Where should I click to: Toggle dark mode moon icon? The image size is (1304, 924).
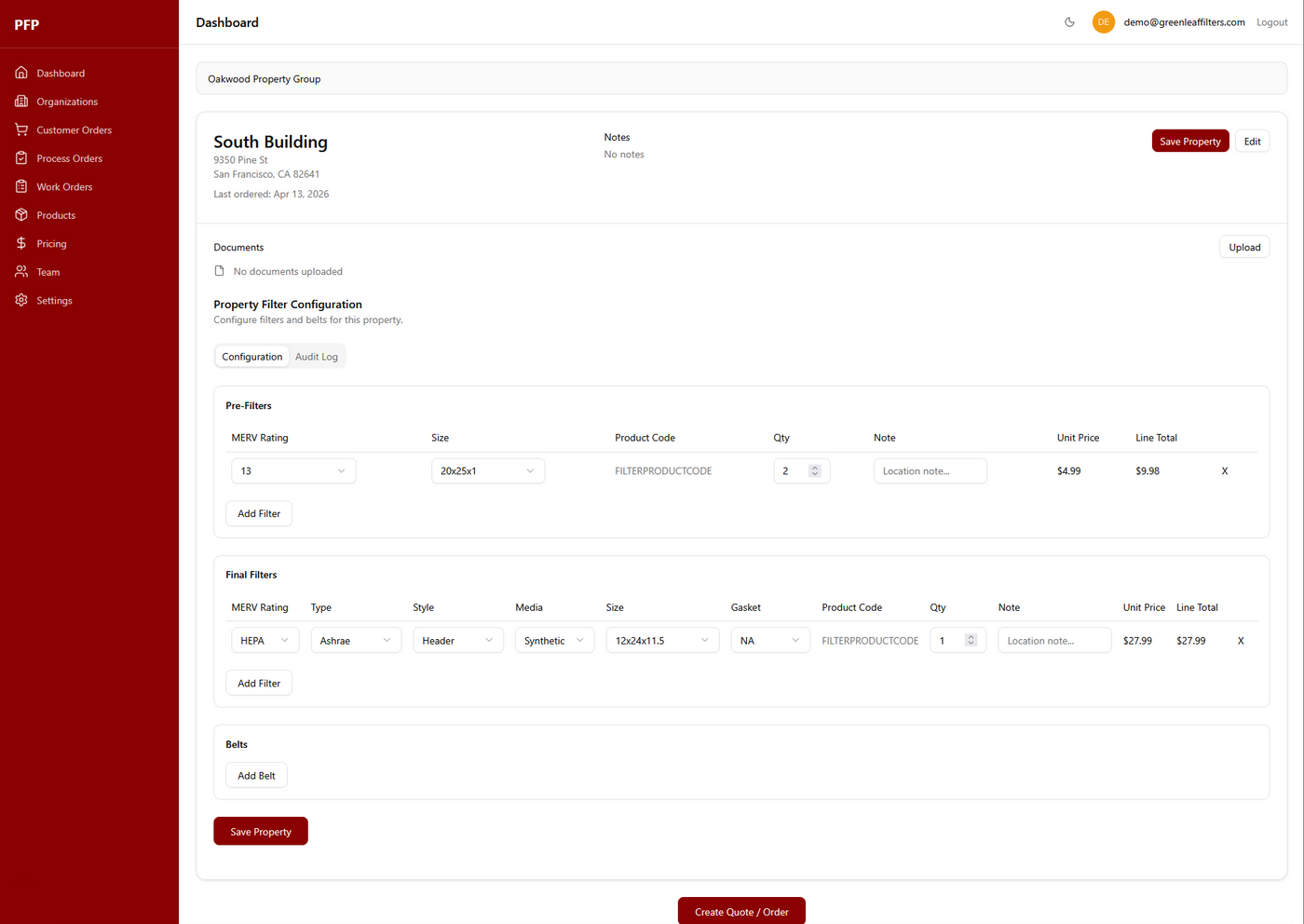tap(1069, 22)
